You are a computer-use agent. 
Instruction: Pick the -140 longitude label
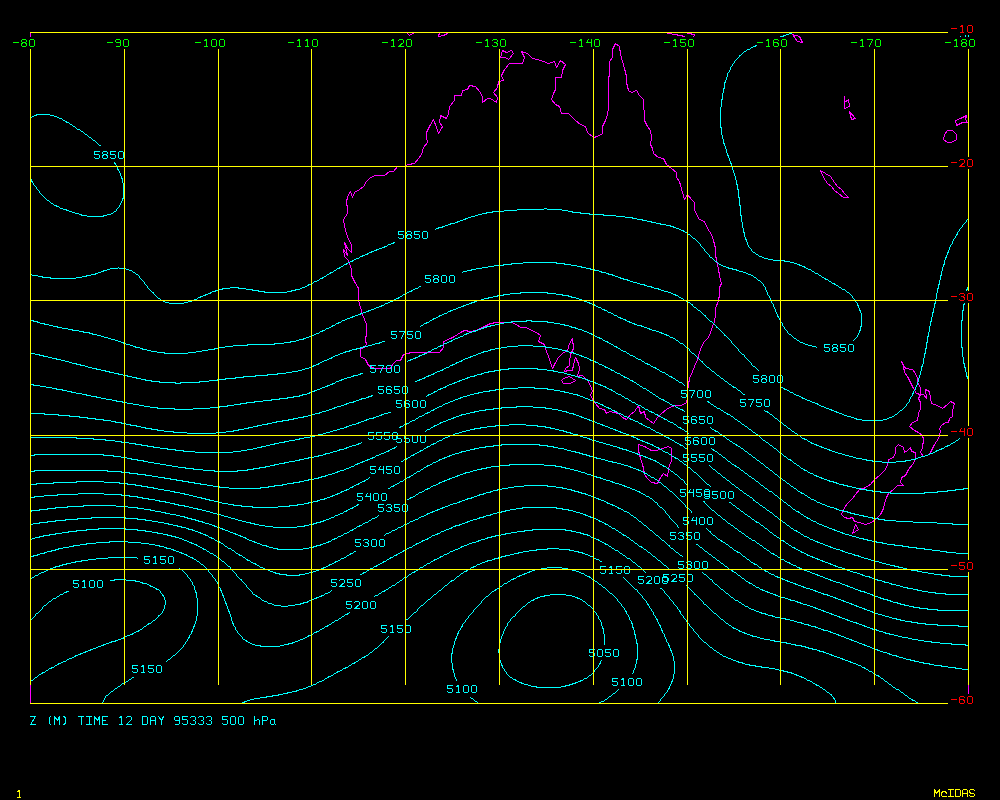585,43
